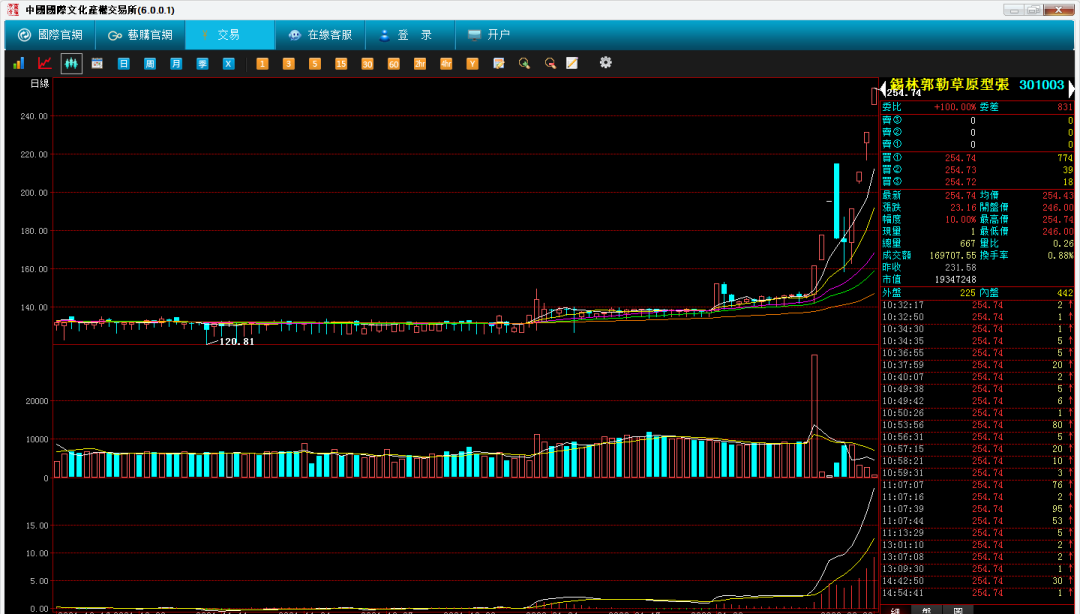The width and height of the screenshot is (1080, 614).
Task: Click the trade row at 11:07:39
Action: (x=977, y=509)
